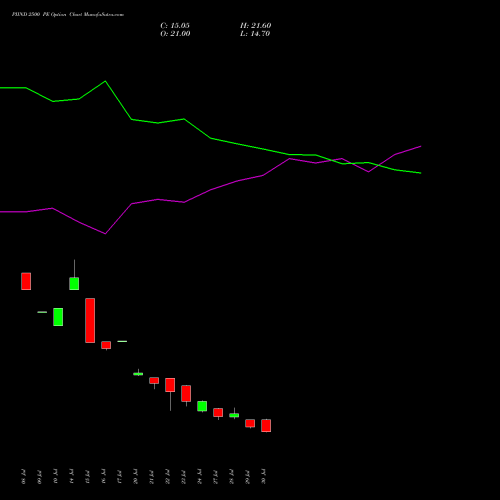Click the low price value L: 14.70
The height and width of the screenshot is (500, 500).
click(x=255, y=34)
